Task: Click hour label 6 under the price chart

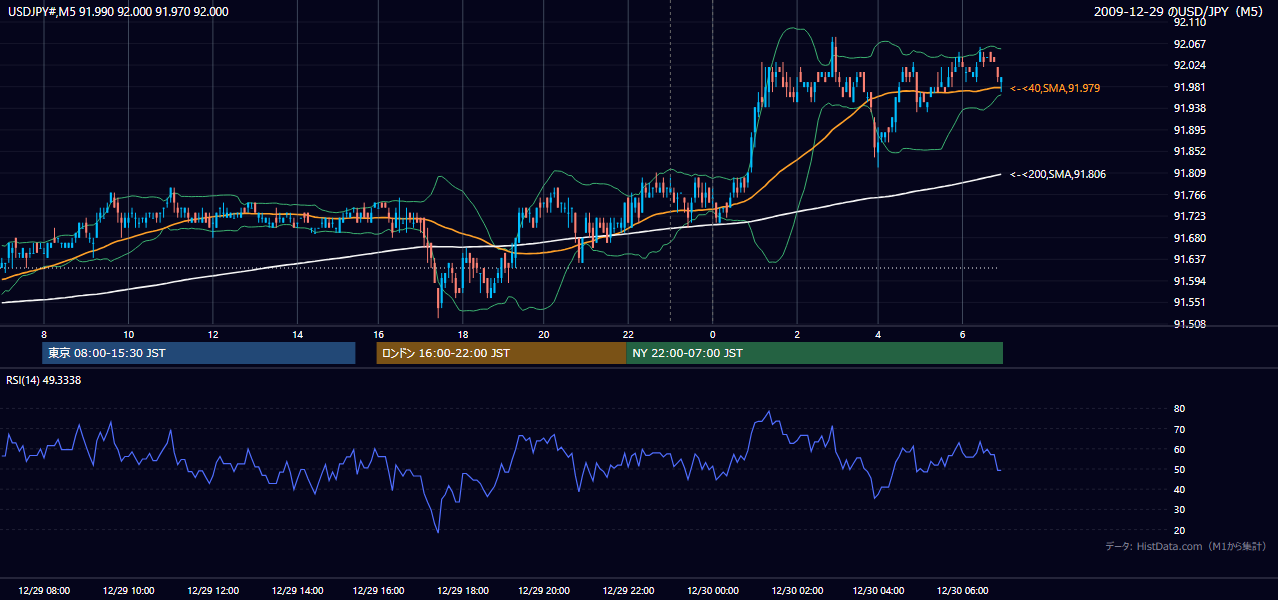Action: click(x=962, y=334)
